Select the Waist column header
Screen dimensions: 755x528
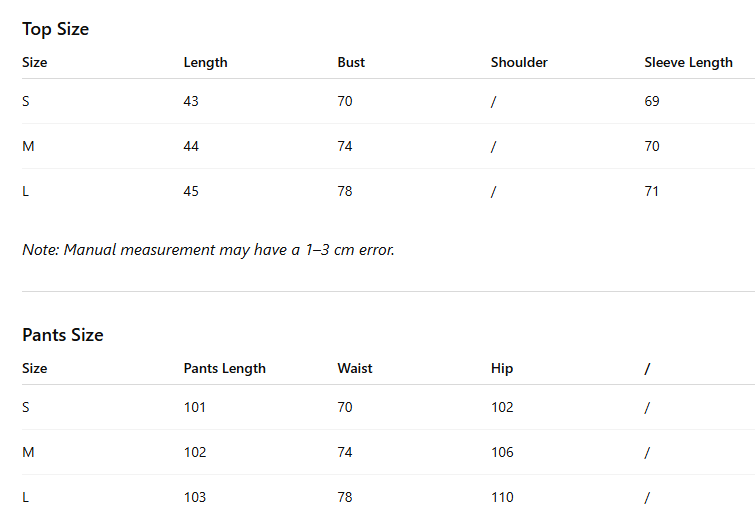click(354, 368)
